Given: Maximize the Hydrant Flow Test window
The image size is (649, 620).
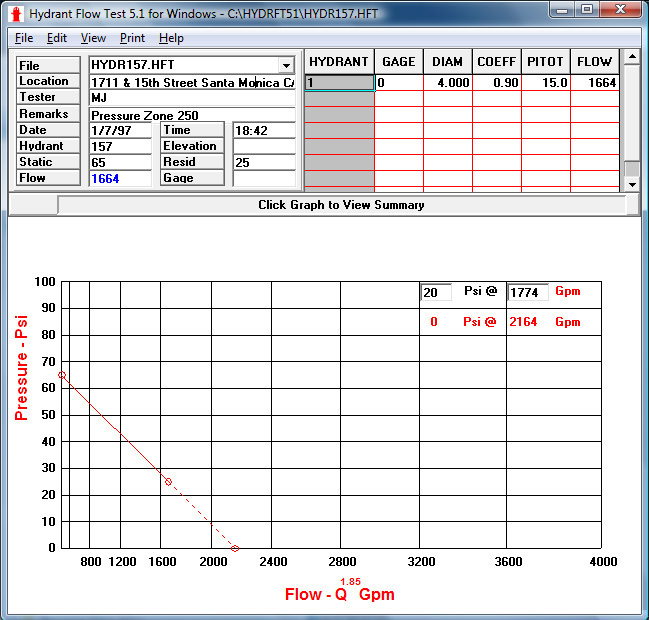Looking at the screenshot, I should click(587, 10).
